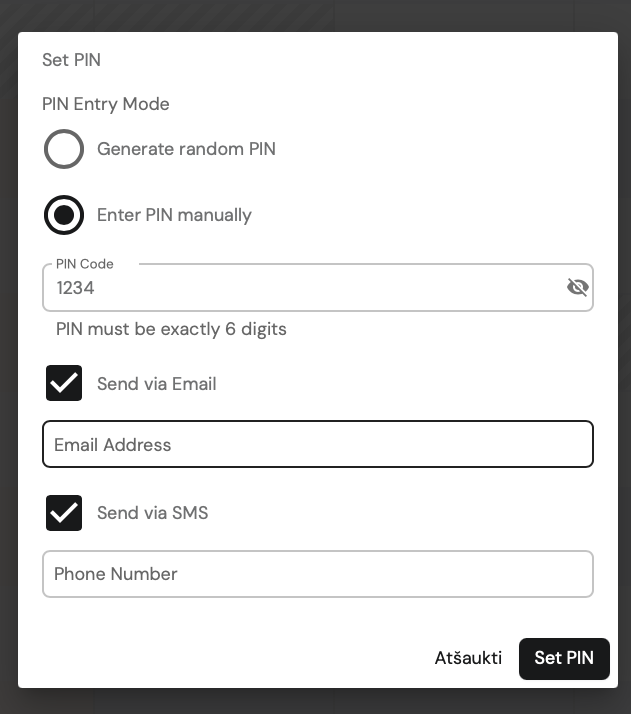The height and width of the screenshot is (714, 631).
Task: Click the Phone Number input field
Action: pos(318,574)
